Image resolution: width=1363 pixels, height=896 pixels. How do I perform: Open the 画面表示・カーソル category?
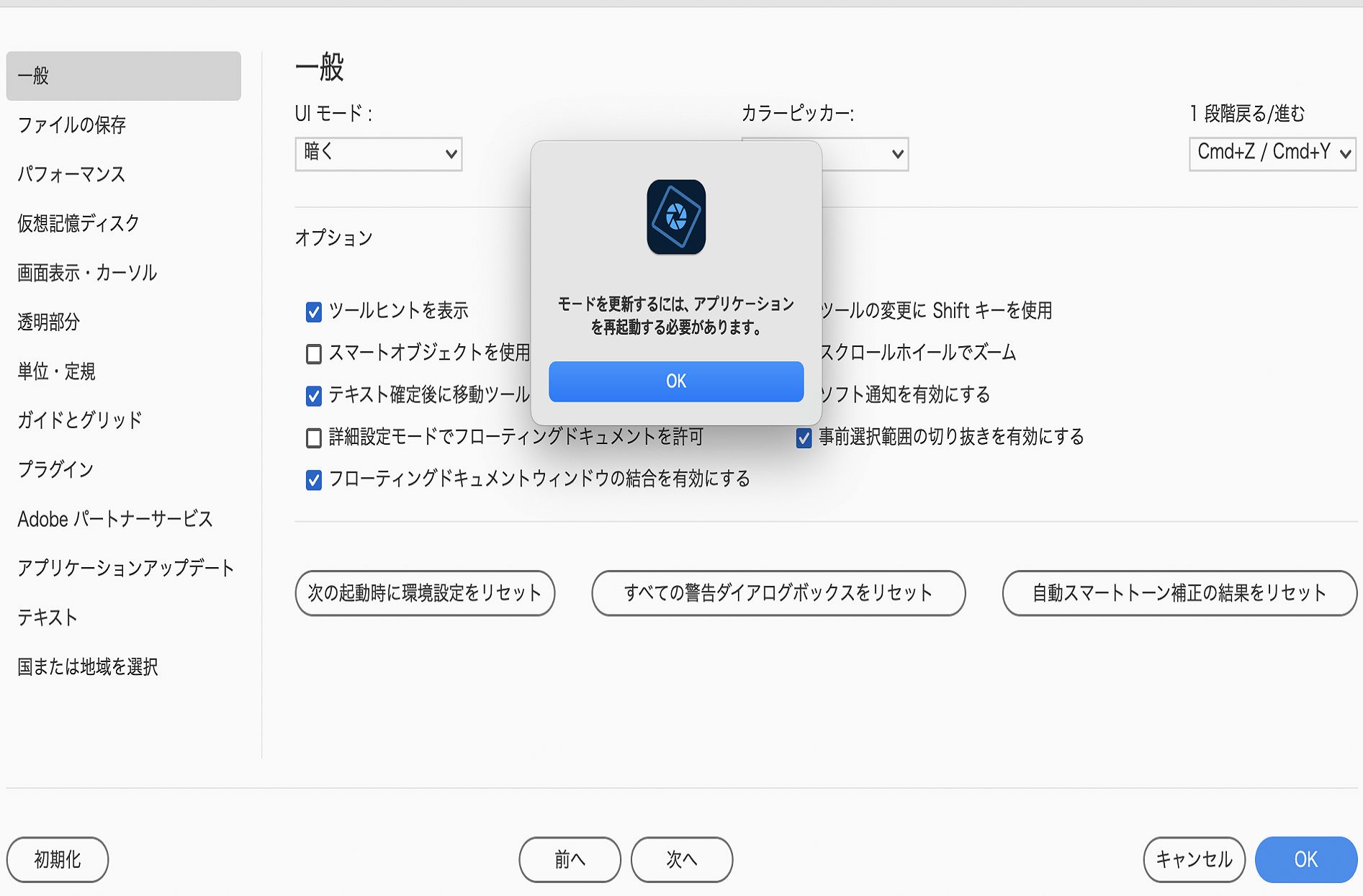click(87, 273)
